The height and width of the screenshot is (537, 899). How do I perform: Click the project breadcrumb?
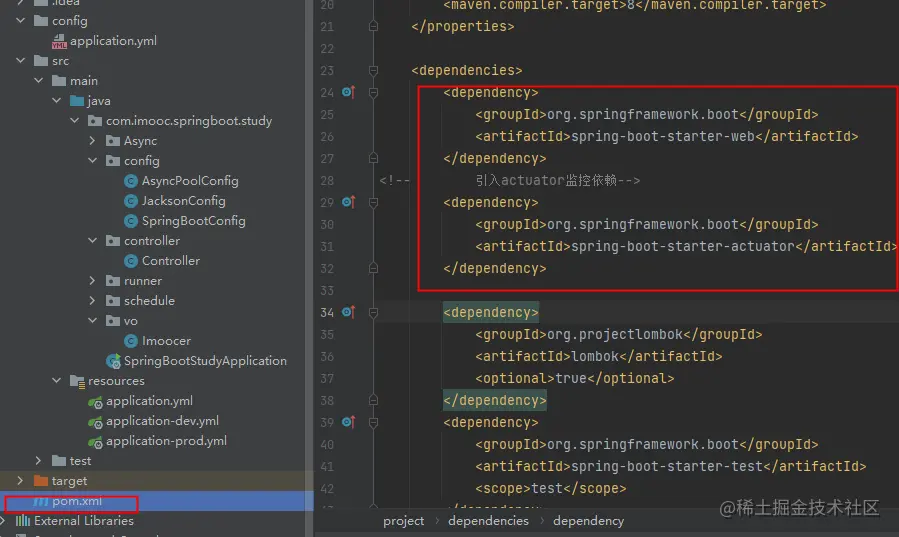click(404, 521)
